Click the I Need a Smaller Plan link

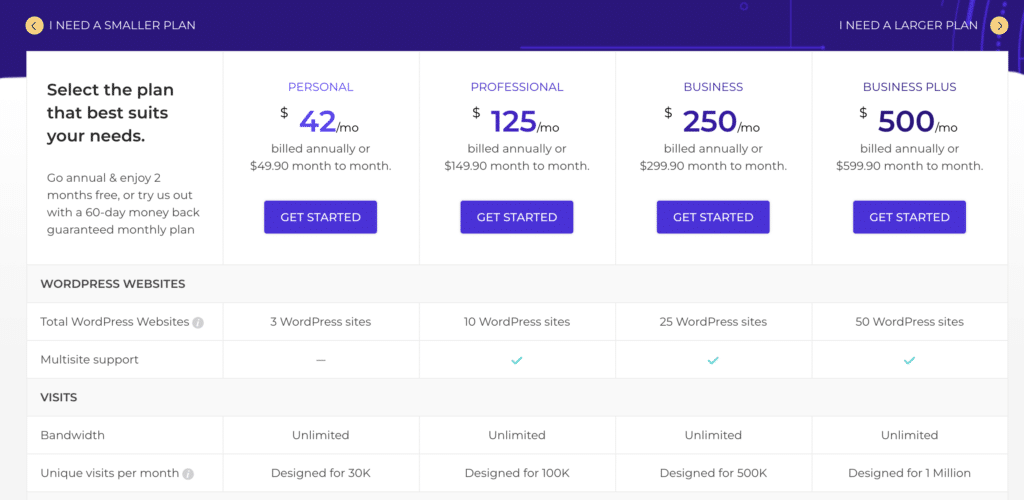[122, 25]
